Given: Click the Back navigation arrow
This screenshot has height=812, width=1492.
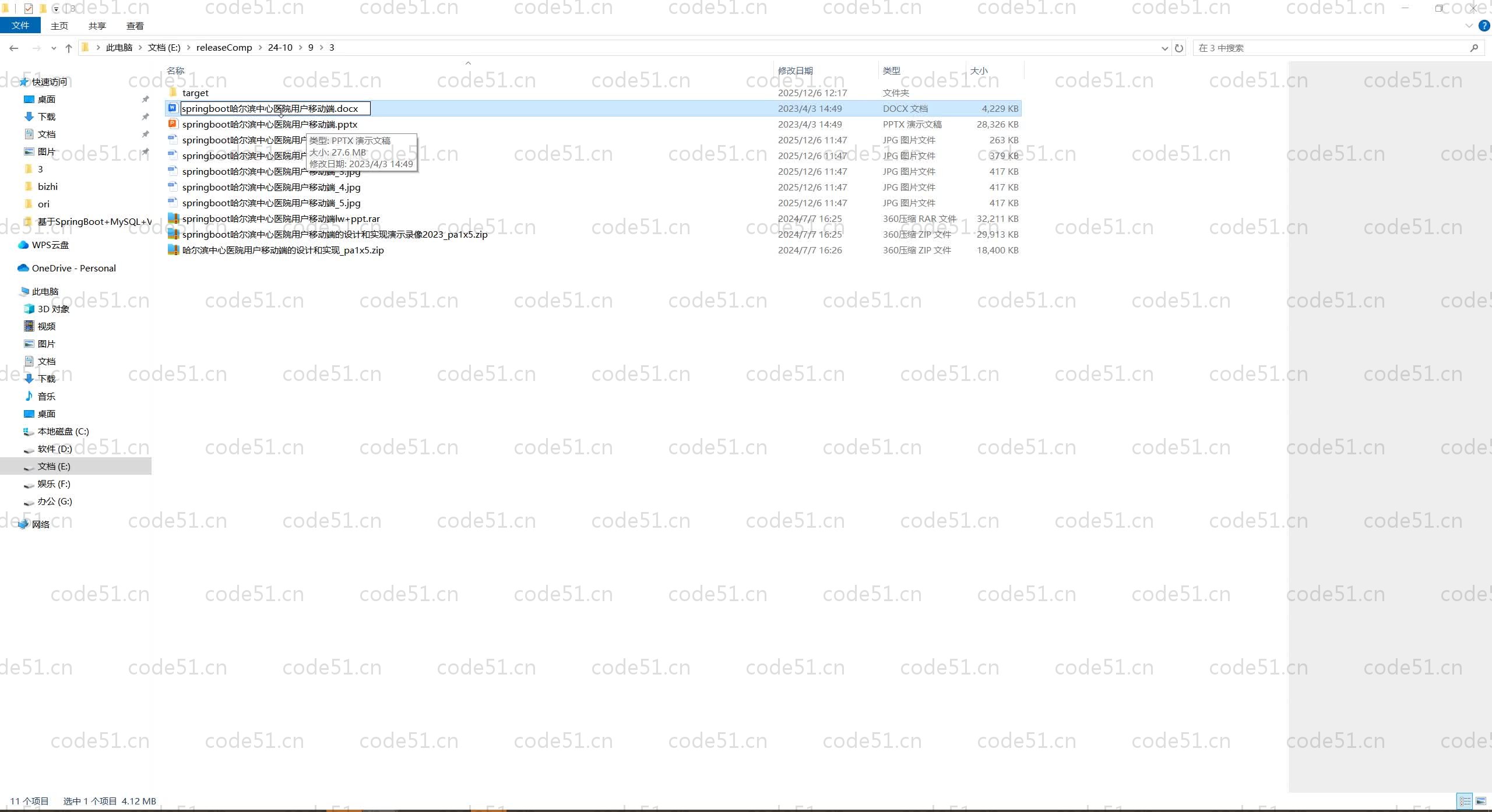Looking at the screenshot, I should pos(14,48).
